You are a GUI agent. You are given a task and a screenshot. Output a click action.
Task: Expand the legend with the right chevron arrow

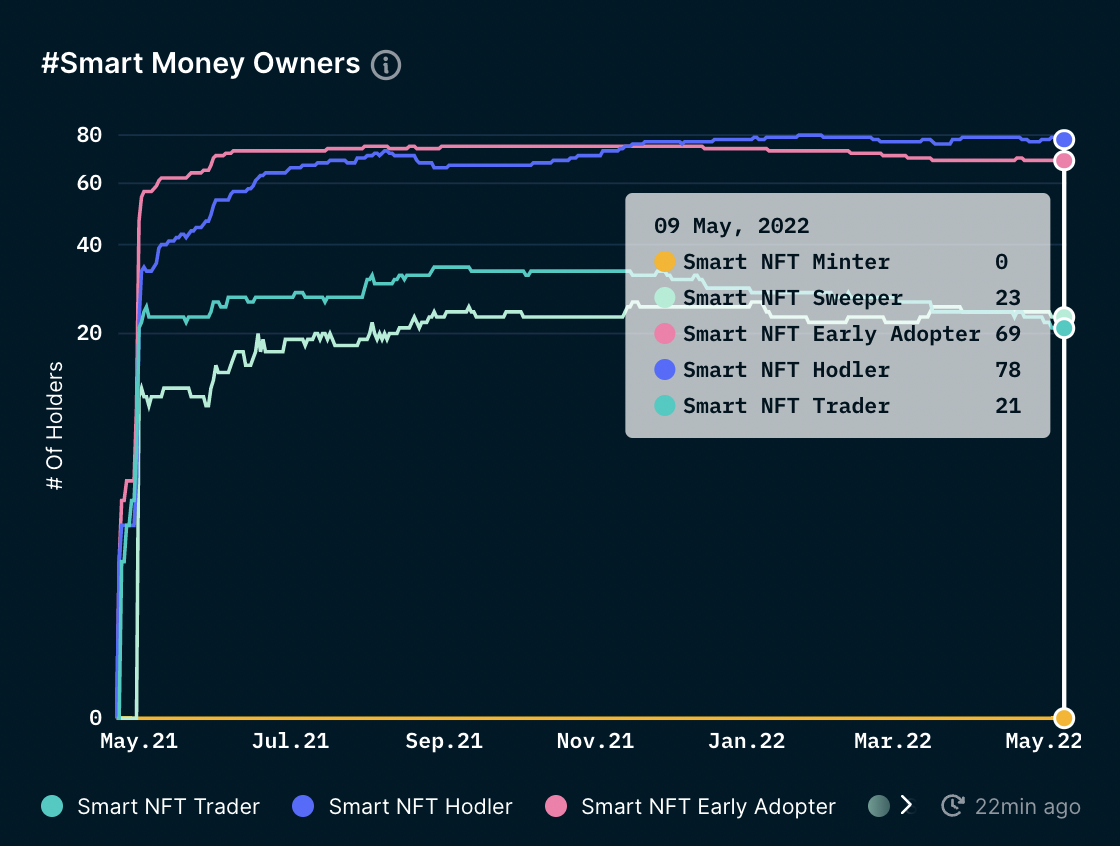click(x=907, y=805)
